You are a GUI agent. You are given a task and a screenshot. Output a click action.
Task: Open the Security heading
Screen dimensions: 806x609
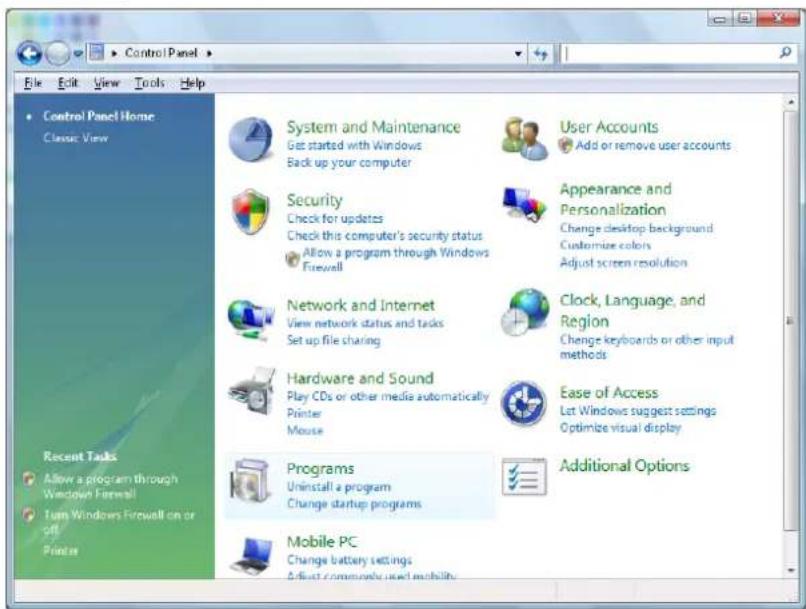tap(314, 200)
